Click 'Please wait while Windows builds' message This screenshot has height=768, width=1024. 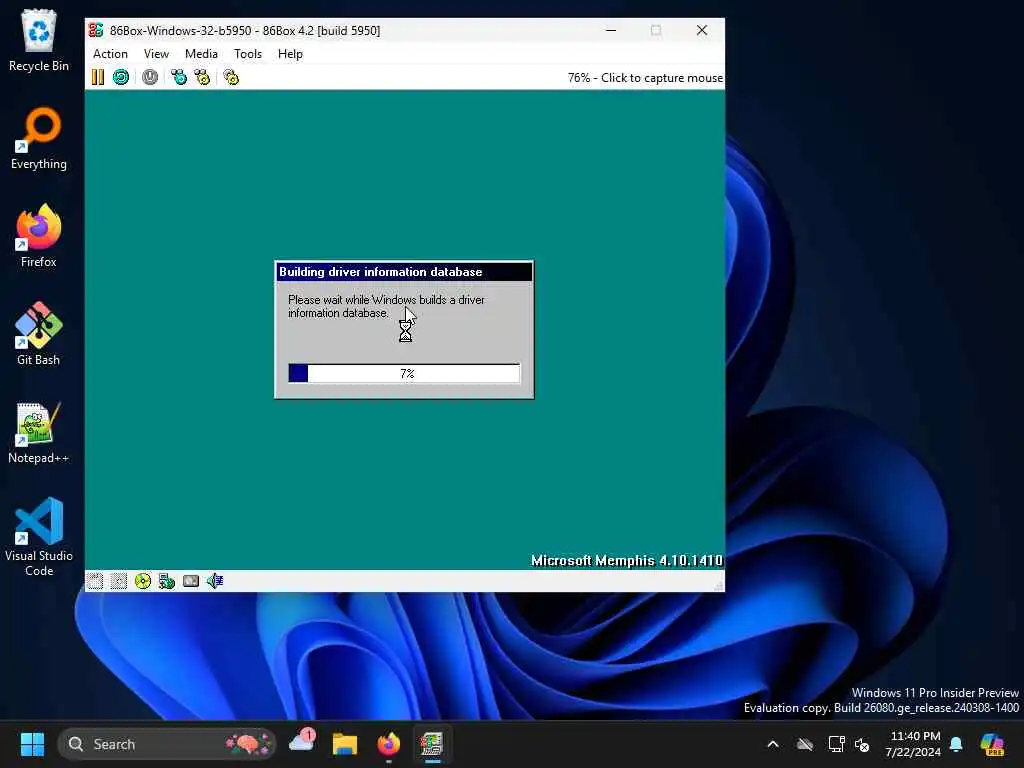click(x=386, y=306)
